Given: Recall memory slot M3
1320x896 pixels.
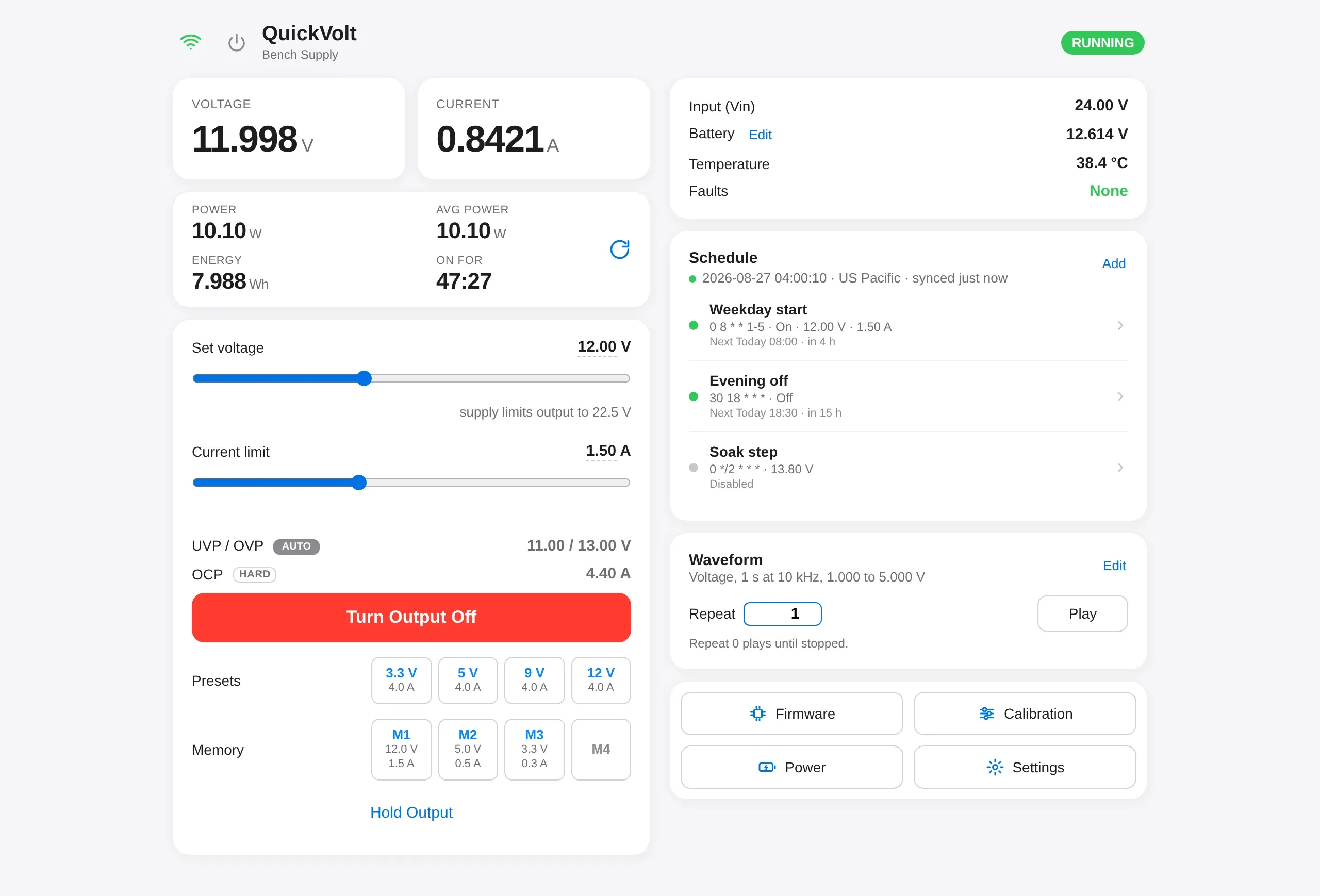Looking at the screenshot, I should 534,750.
